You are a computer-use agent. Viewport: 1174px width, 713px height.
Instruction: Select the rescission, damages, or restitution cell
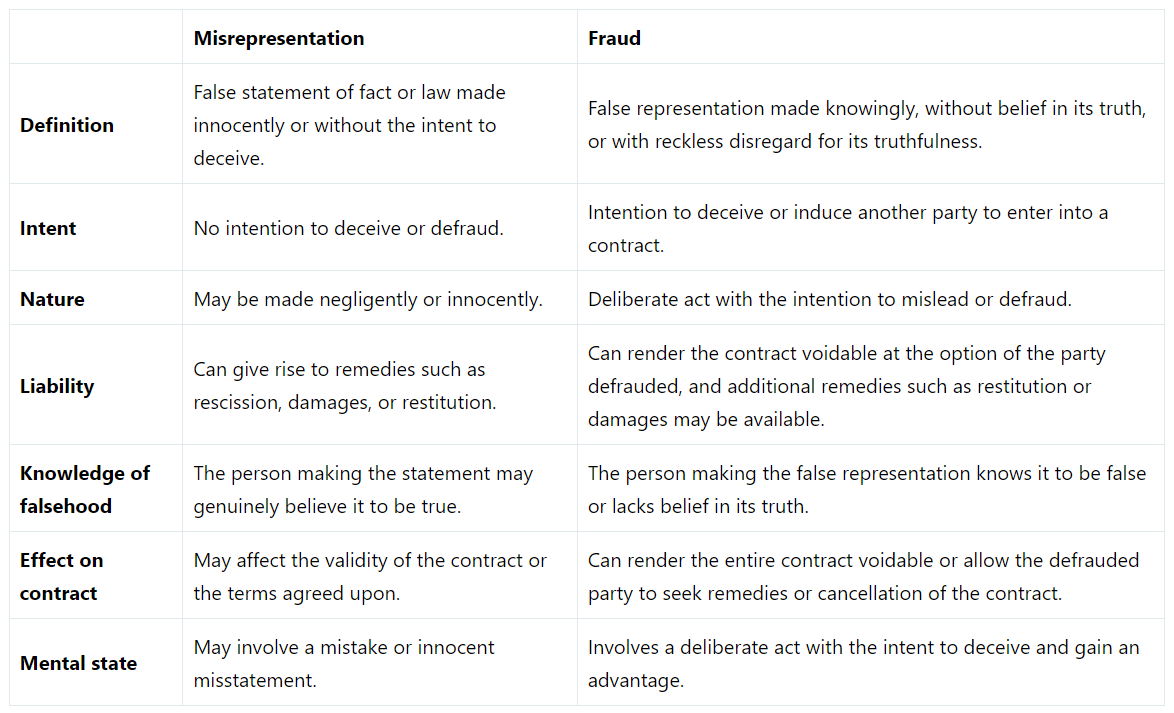pyautogui.click(x=344, y=386)
